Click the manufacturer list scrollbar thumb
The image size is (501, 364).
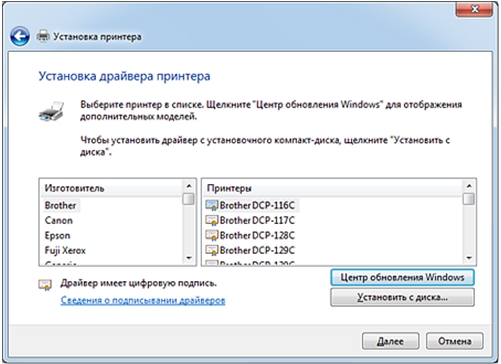click(189, 199)
